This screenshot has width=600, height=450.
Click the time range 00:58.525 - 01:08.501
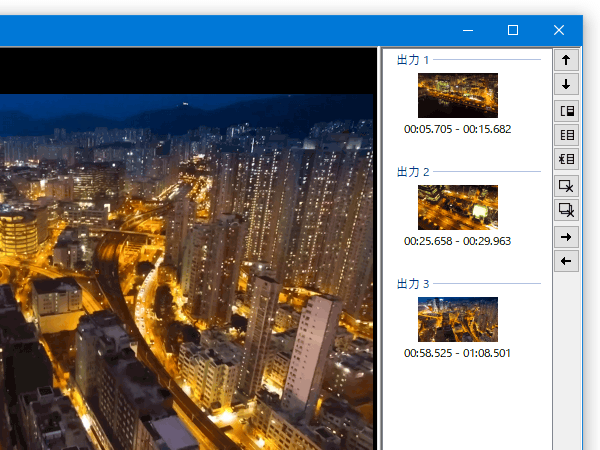458,353
